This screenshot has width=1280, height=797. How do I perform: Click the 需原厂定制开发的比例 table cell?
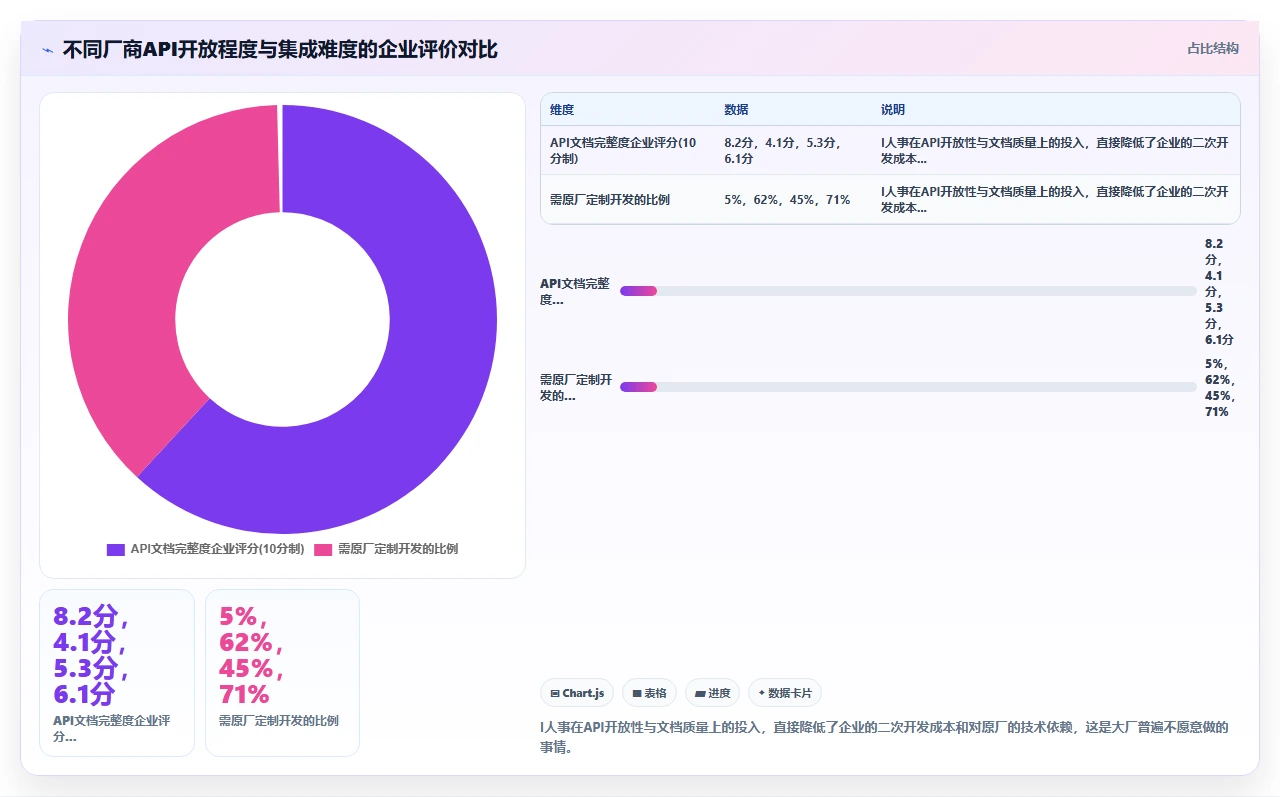(x=627, y=199)
